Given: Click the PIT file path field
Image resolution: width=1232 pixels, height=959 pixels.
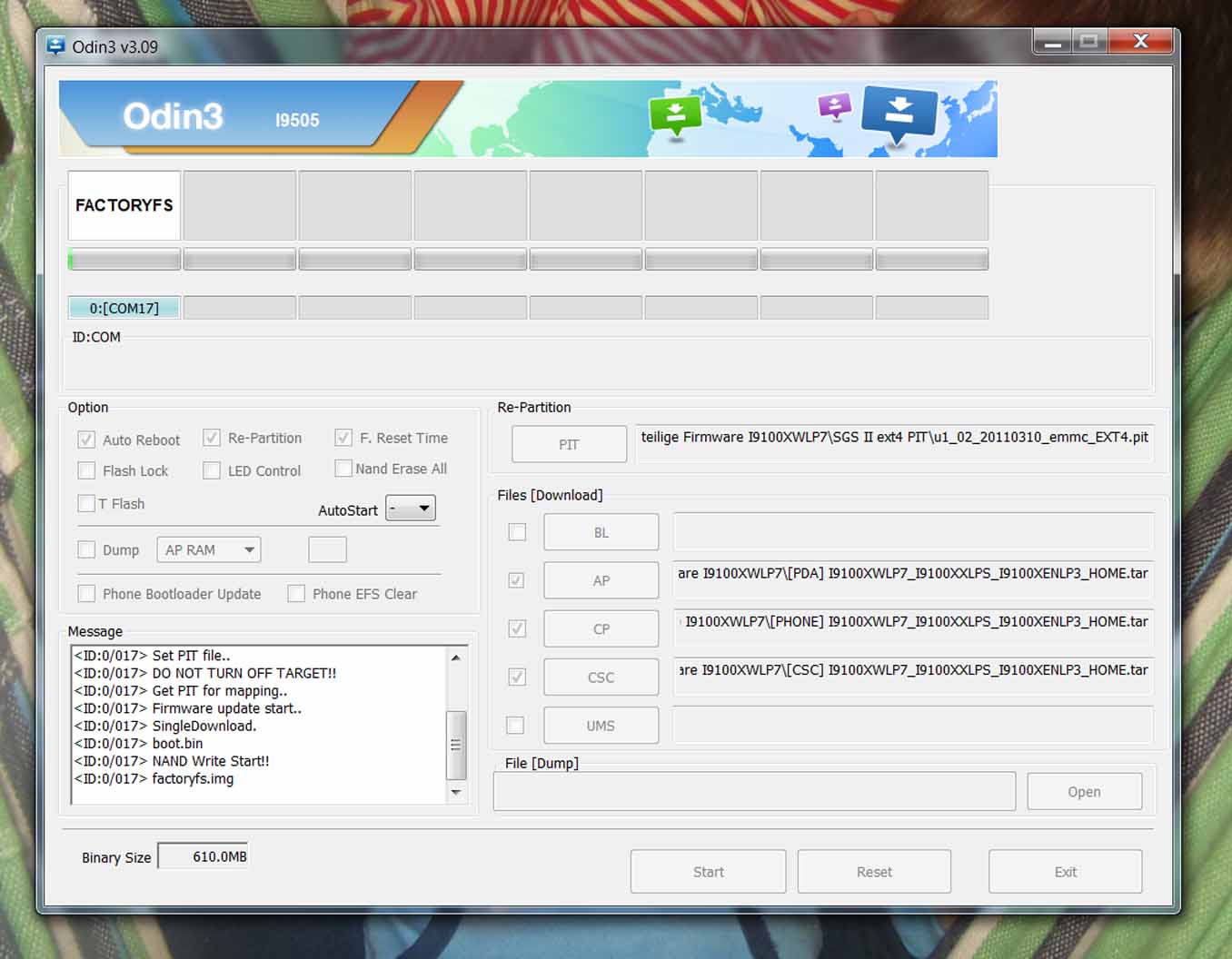Looking at the screenshot, I should (x=895, y=444).
